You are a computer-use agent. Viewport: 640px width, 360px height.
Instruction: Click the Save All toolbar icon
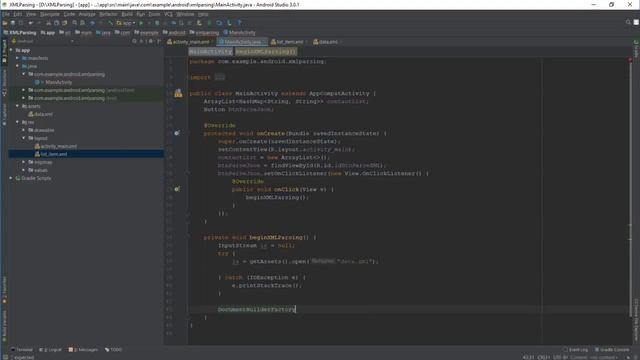(x=13, y=23)
